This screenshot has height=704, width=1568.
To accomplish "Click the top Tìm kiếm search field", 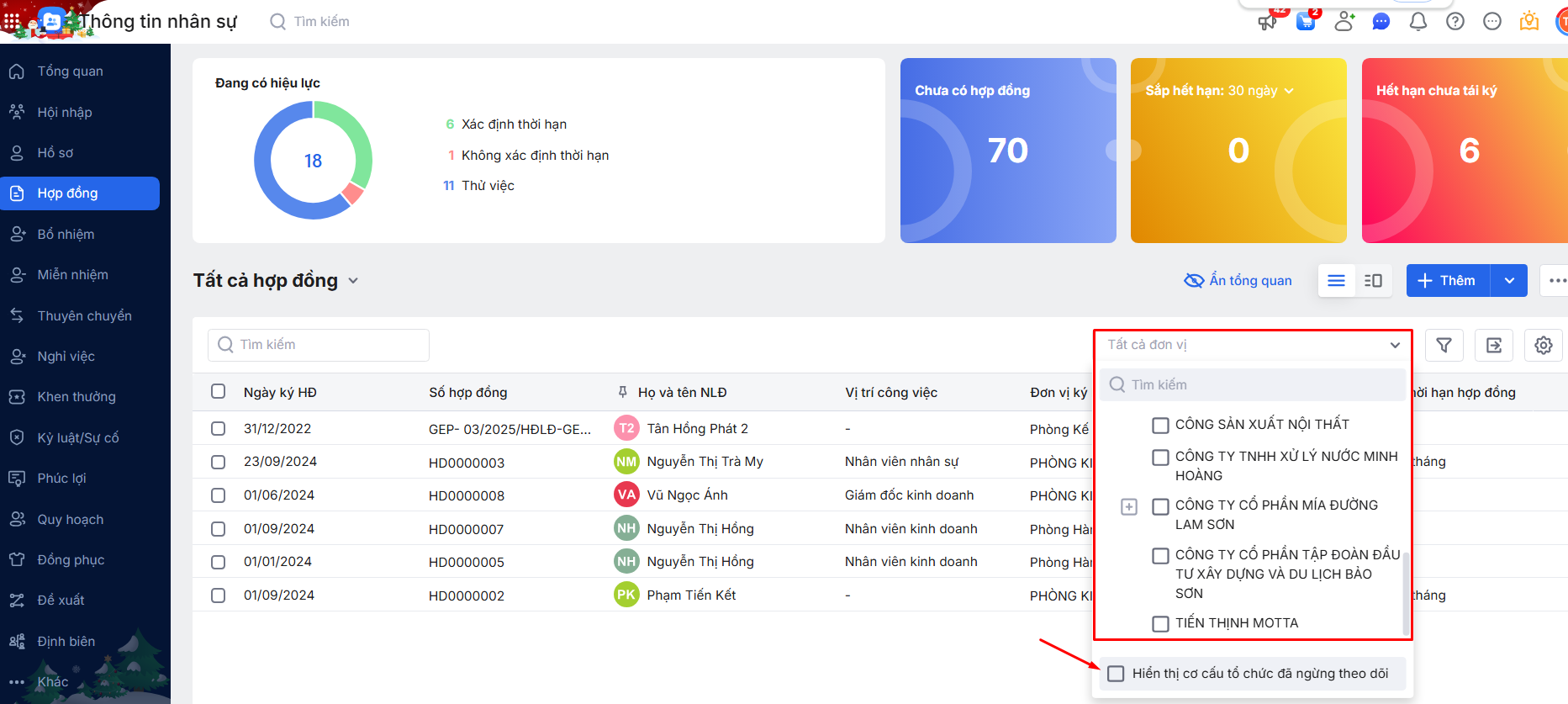I will coord(322,22).
